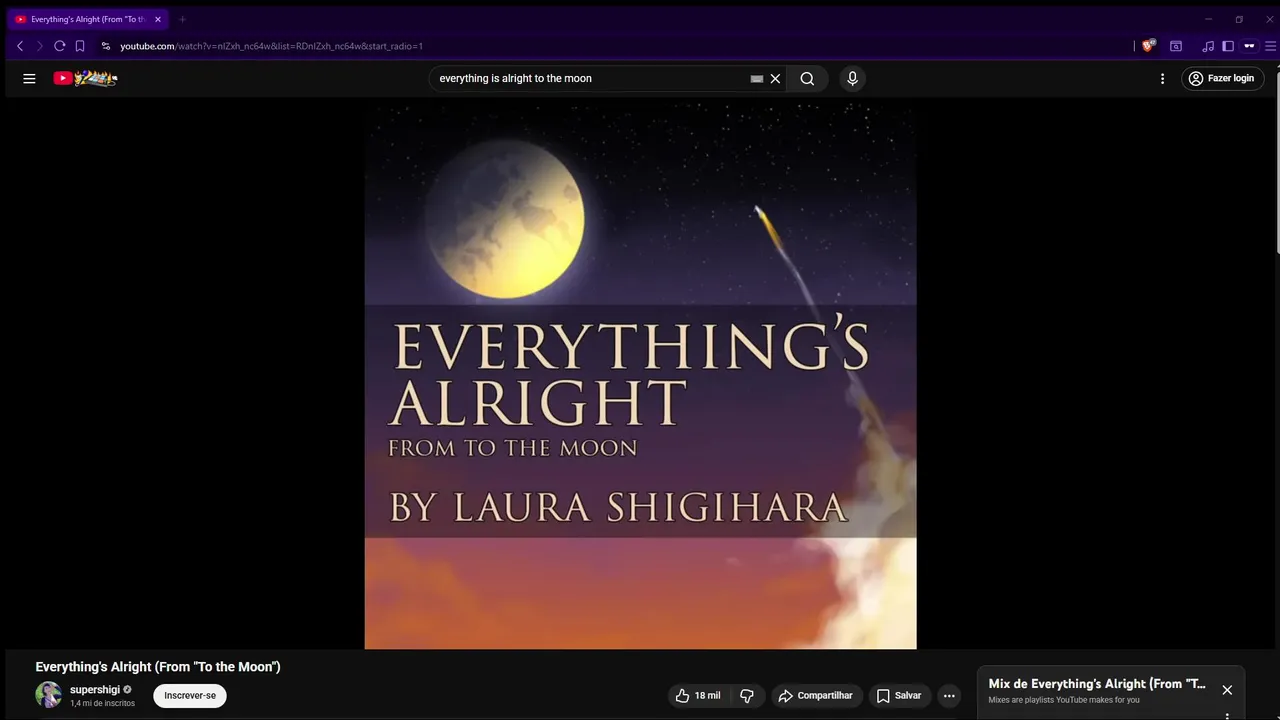Save video with the Salvar button
Image resolution: width=1280 pixels, height=720 pixels.
[899, 695]
